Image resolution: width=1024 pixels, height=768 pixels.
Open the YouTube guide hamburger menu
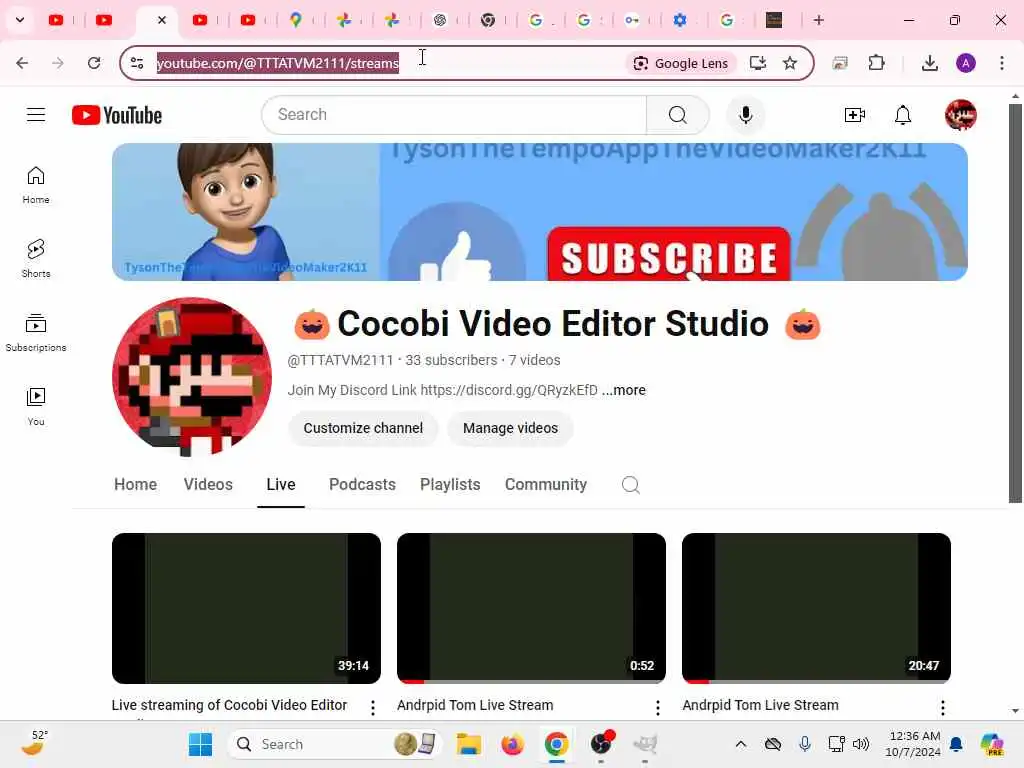[x=36, y=115]
